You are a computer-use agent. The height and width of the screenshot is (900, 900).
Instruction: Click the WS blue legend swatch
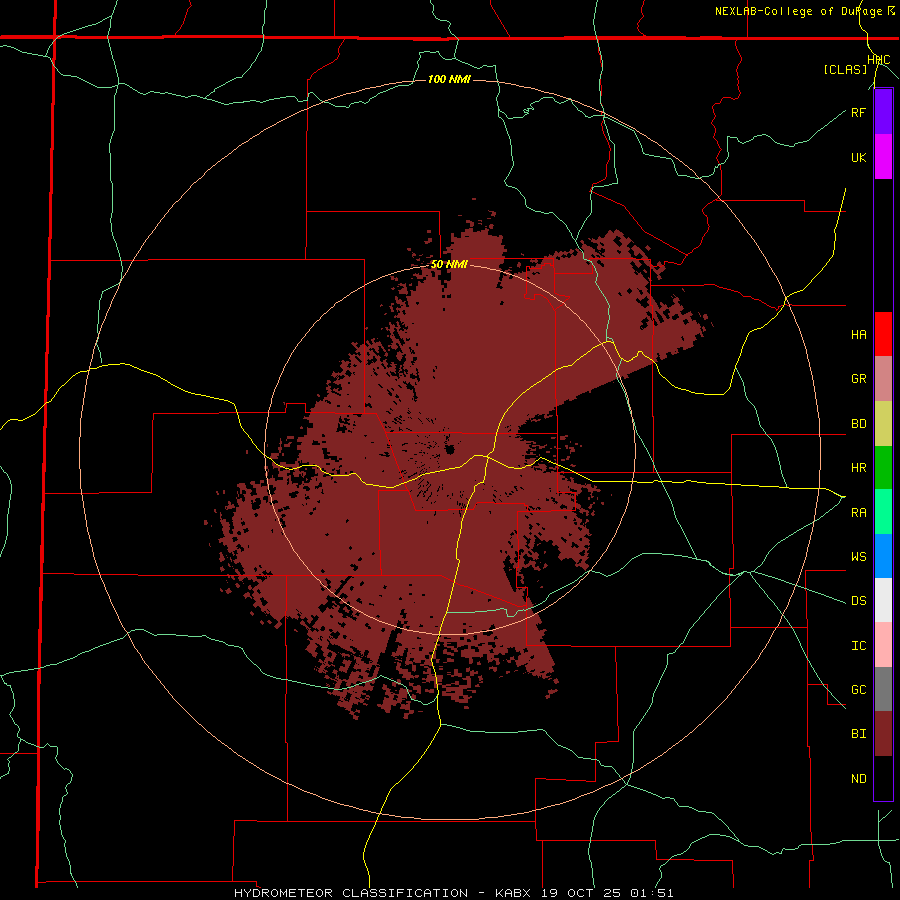click(883, 556)
